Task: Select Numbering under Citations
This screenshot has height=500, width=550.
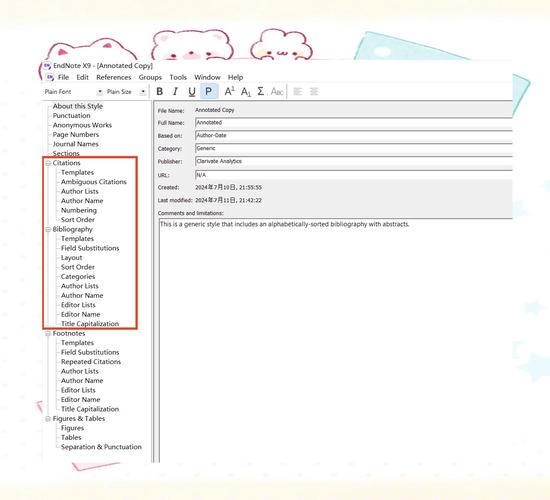Action: tap(79, 210)
